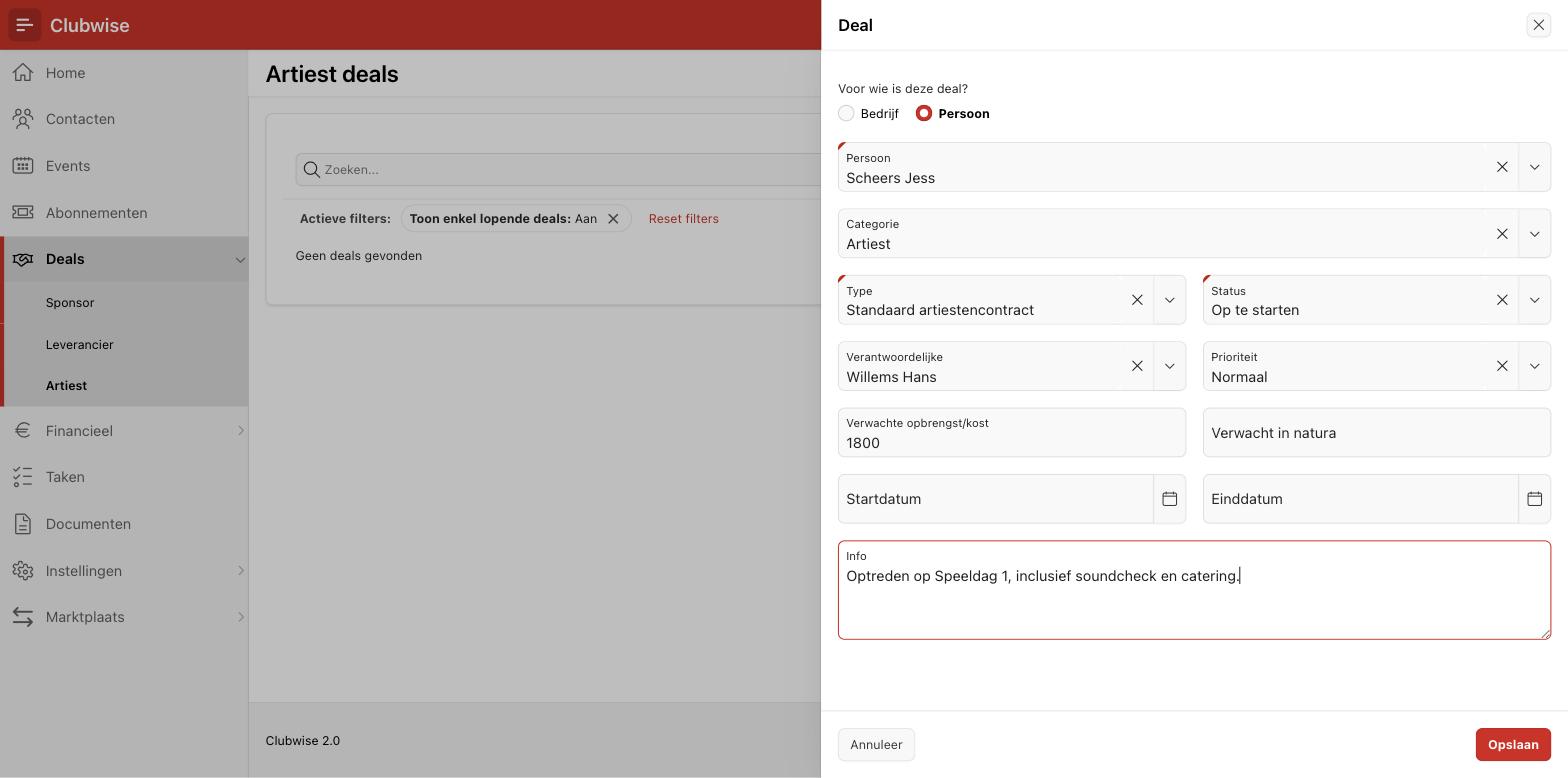1568x778 pixels.
Task: Click the Marktplaats arrows icon
Action: coord(23,617)
